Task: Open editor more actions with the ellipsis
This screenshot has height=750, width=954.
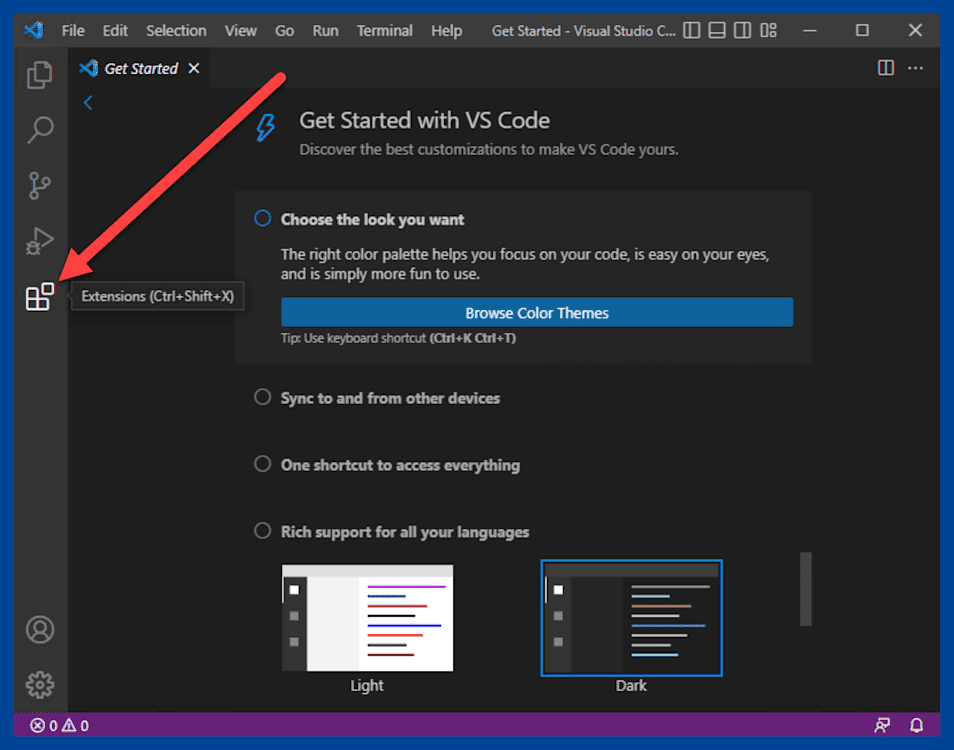Action: (x=916, y=67)
